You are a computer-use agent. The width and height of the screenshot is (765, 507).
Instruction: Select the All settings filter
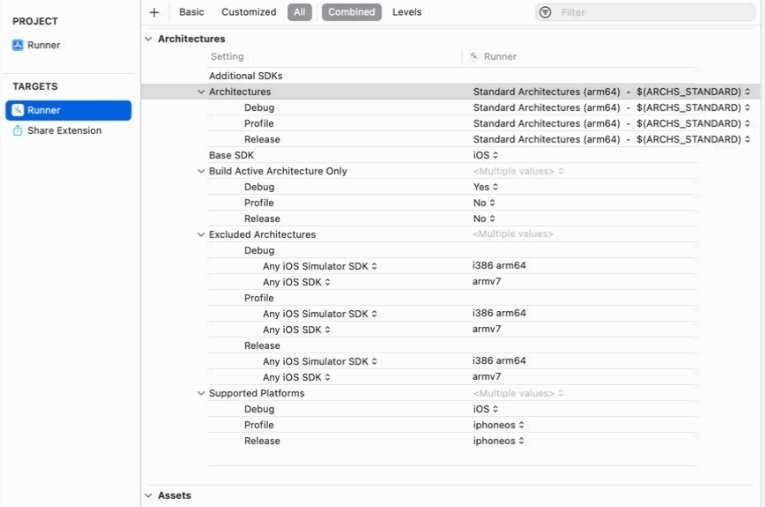(300, 12)
